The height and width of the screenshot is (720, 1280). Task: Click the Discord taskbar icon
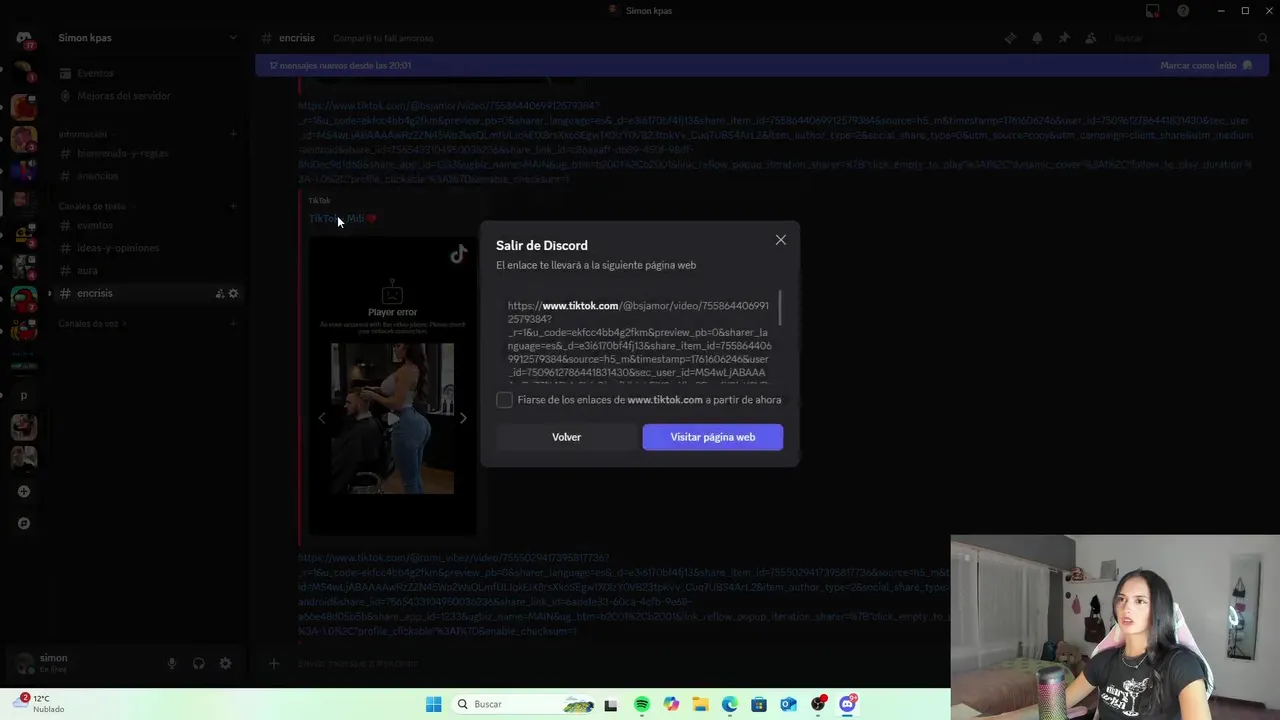click(848, 704)
